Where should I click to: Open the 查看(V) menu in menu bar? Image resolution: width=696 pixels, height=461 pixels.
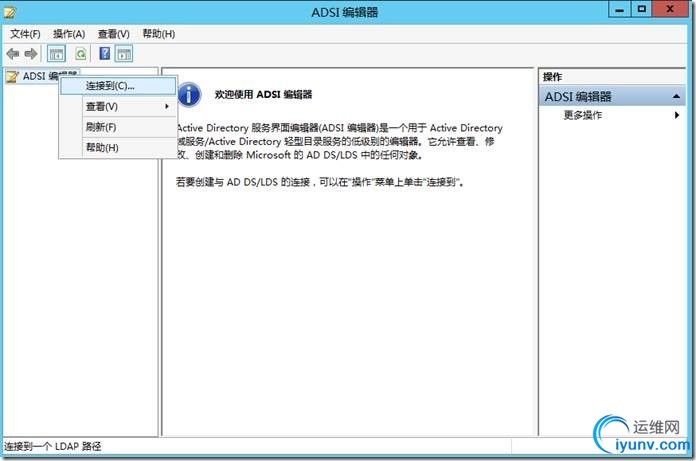point(114,34)
